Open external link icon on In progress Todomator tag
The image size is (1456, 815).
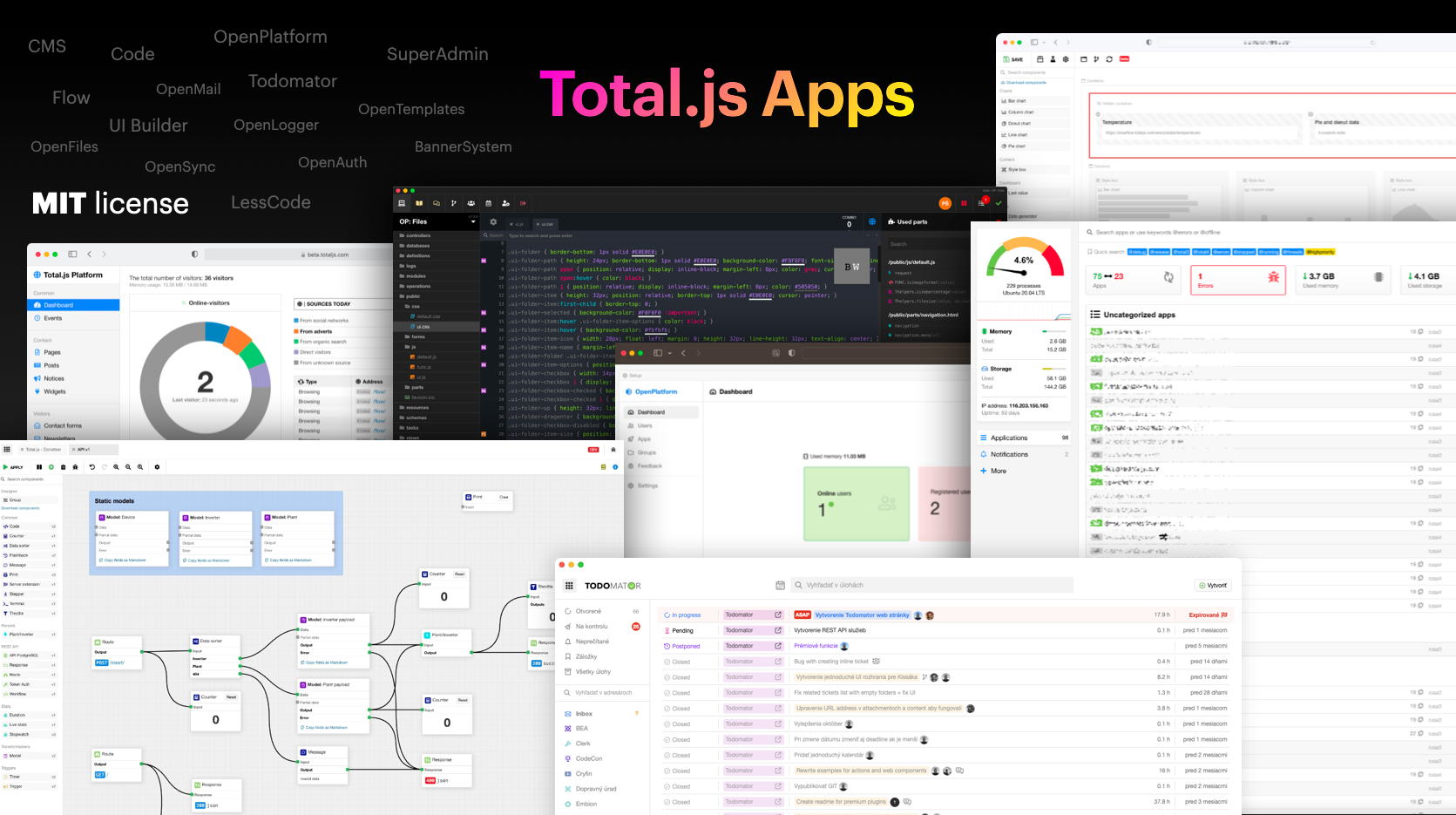tap(778, 615)
